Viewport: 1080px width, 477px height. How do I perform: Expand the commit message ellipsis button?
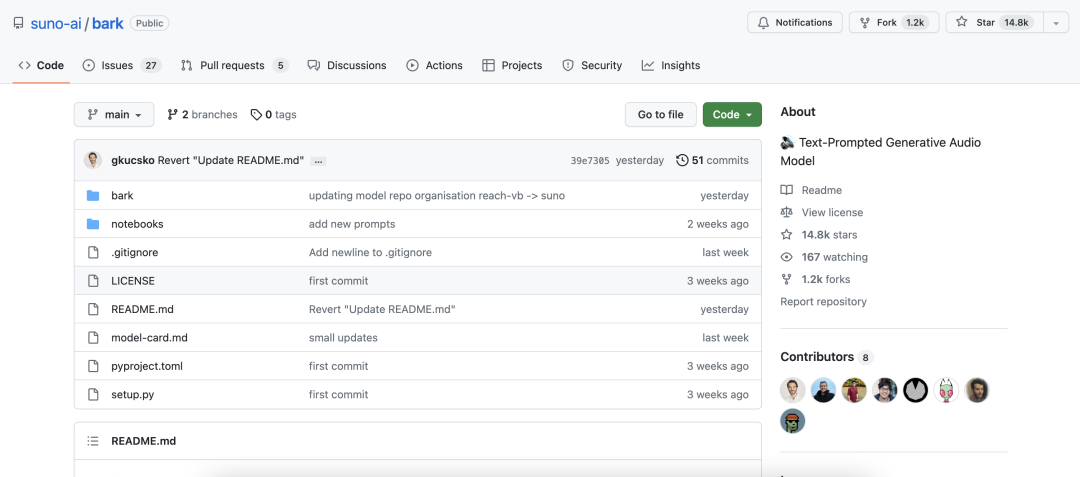coord(318,161)
